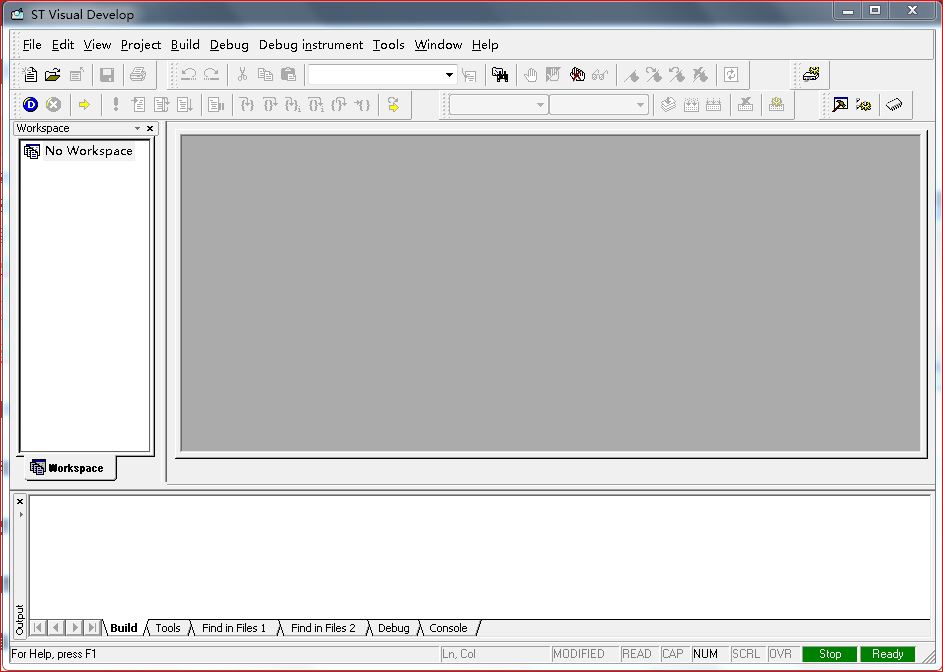This screenshot has height=672, width=943.
Task: Switch to the Find in Files 1 tab
Action: click(234, 628)
